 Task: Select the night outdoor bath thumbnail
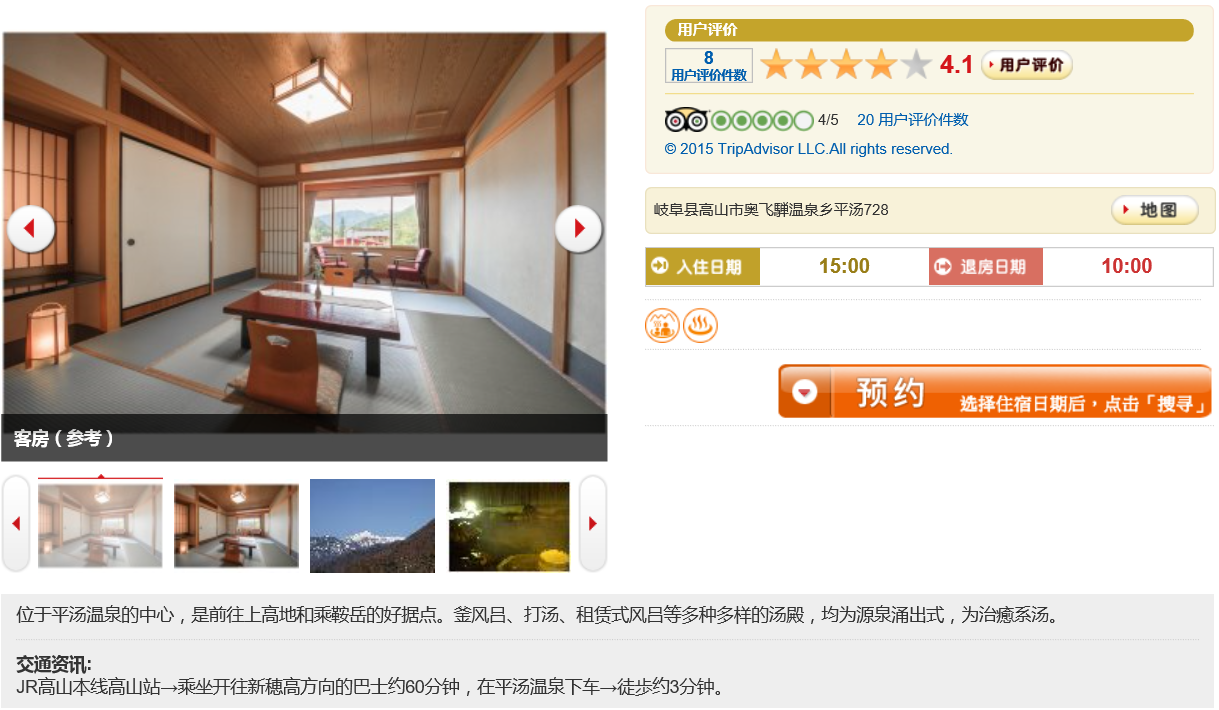tap(509, 526)
